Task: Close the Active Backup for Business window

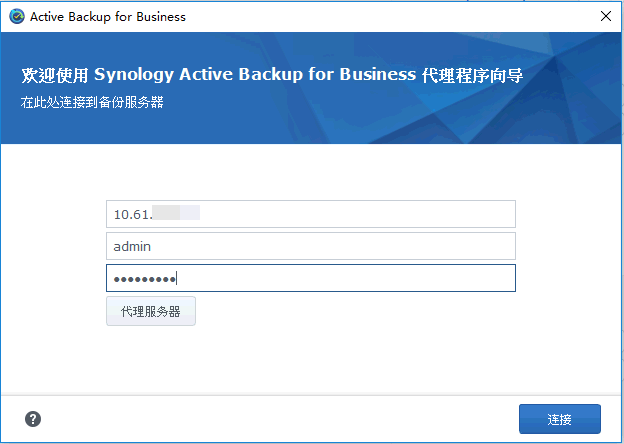Action: click(x=606, y=16)
